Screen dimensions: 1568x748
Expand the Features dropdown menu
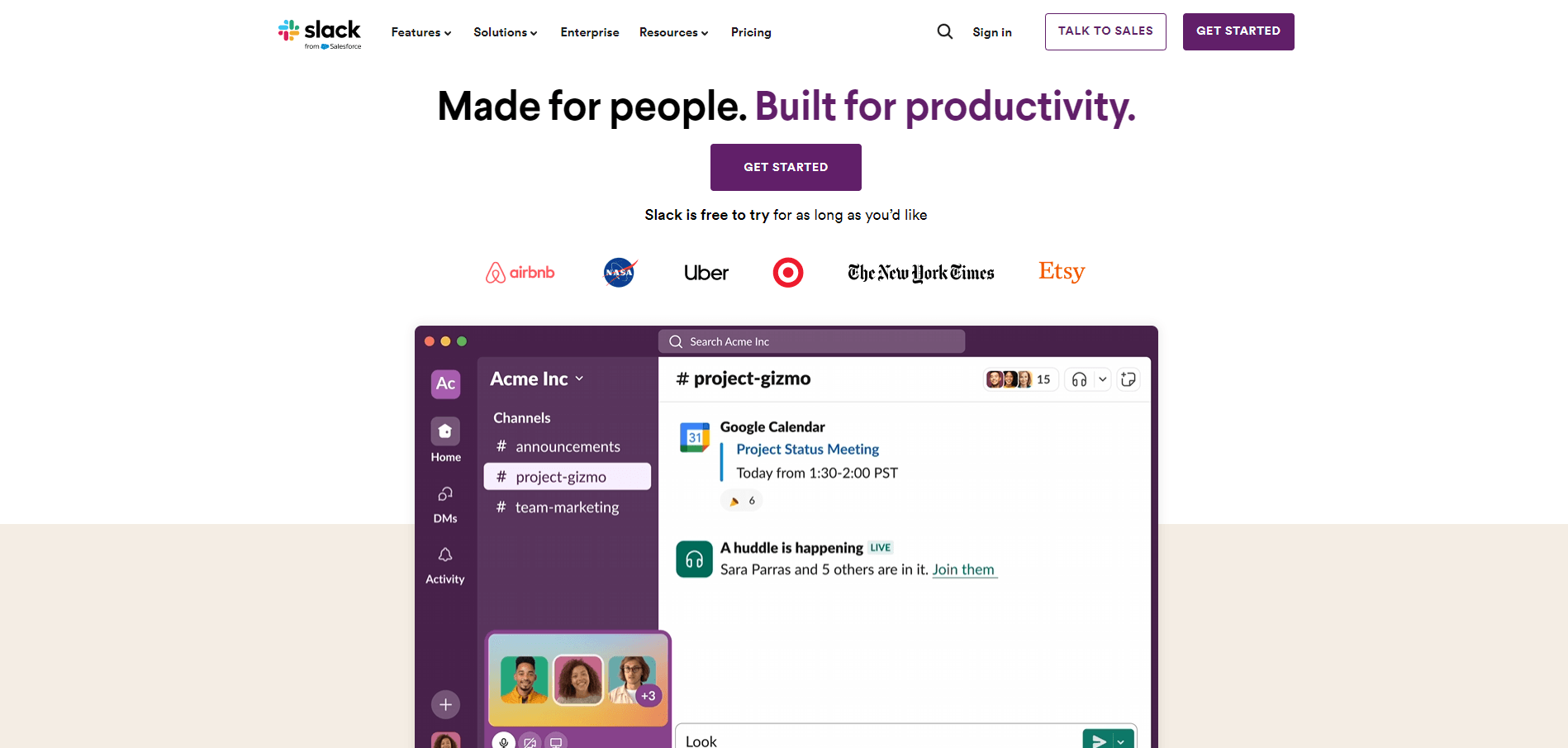pyautogui.click(x=421, y=32)
